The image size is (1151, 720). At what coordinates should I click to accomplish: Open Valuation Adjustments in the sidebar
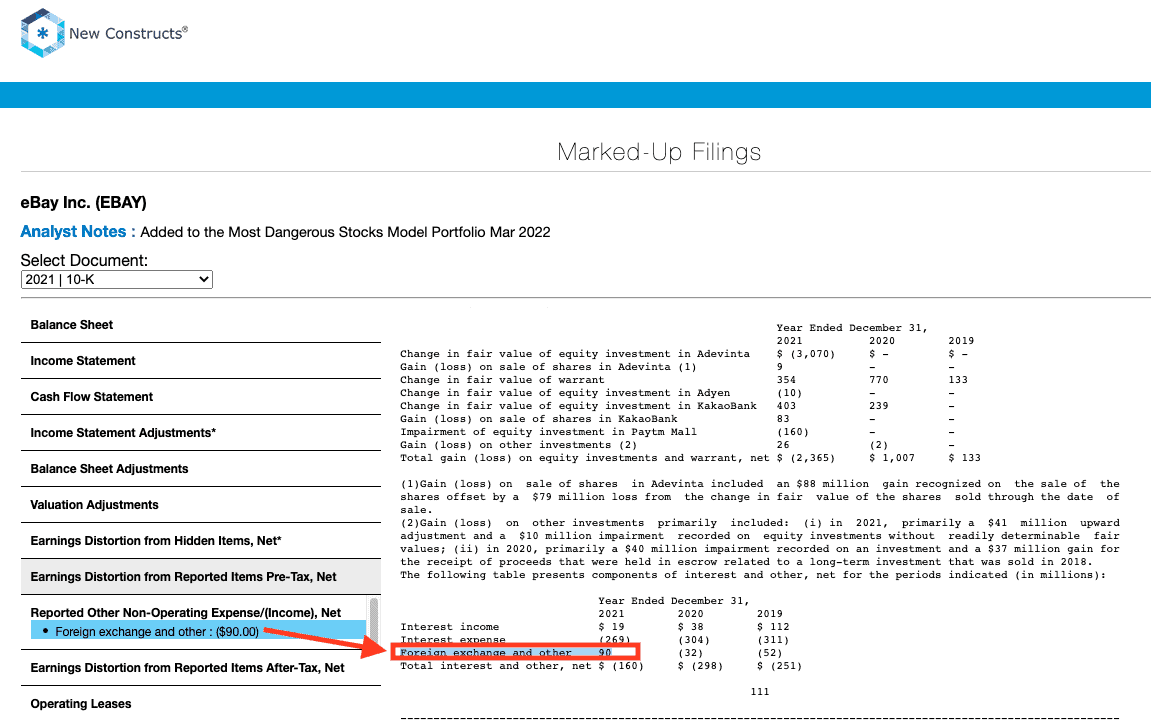click(200, 504)
